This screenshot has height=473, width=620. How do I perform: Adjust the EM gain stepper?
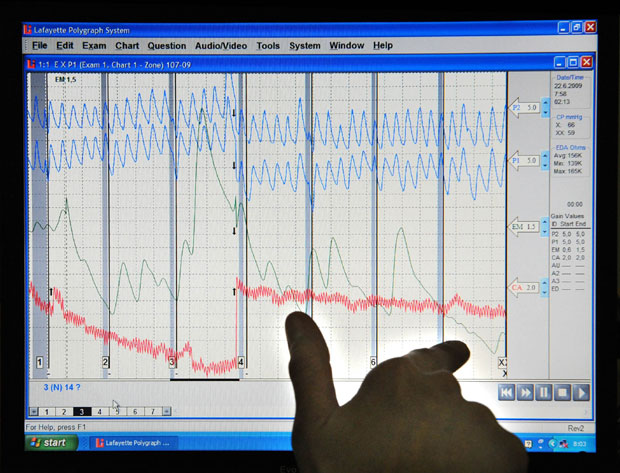pyautogui.click(x=546, y=228)
